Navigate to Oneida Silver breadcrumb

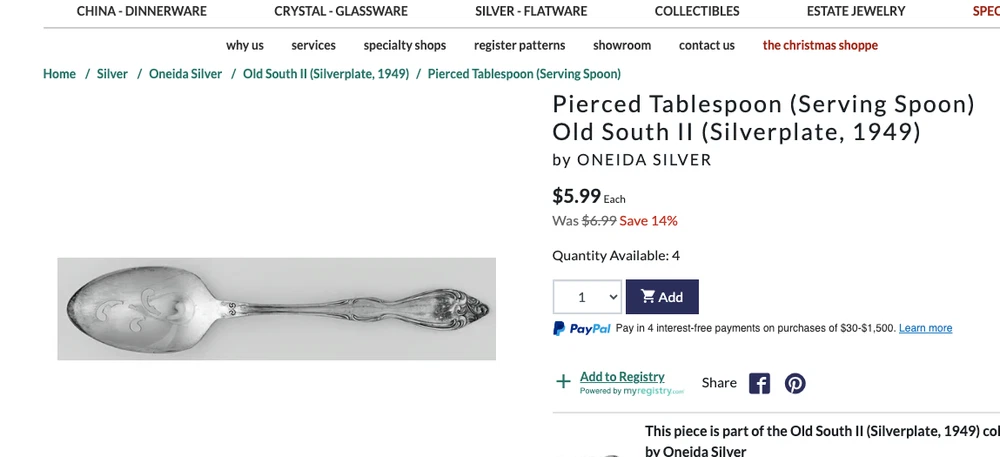tap(186, 74)
